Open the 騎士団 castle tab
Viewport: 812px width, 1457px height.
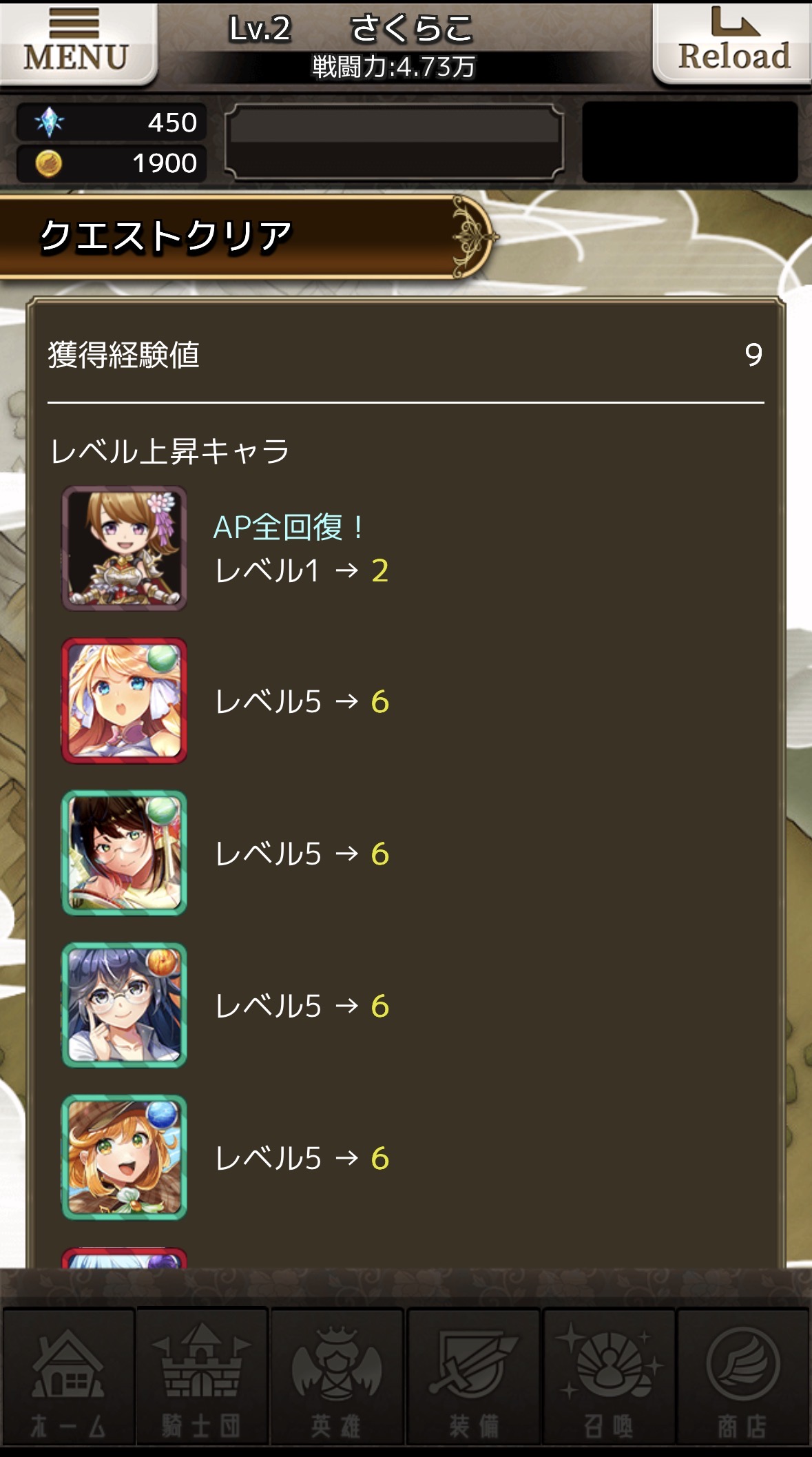click(202, 1376)
